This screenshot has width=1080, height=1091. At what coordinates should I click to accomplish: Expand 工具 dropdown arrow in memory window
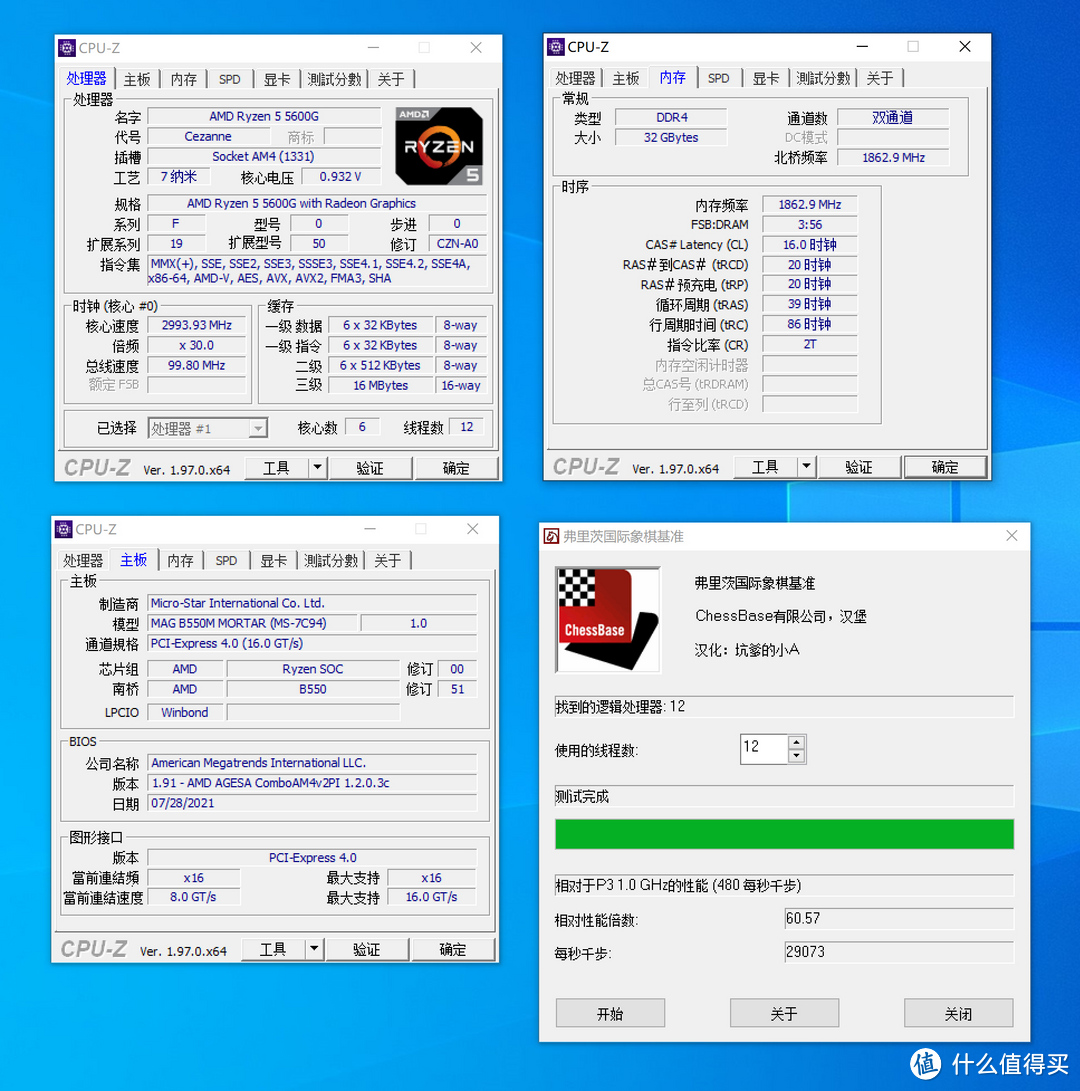click(807, 466)
